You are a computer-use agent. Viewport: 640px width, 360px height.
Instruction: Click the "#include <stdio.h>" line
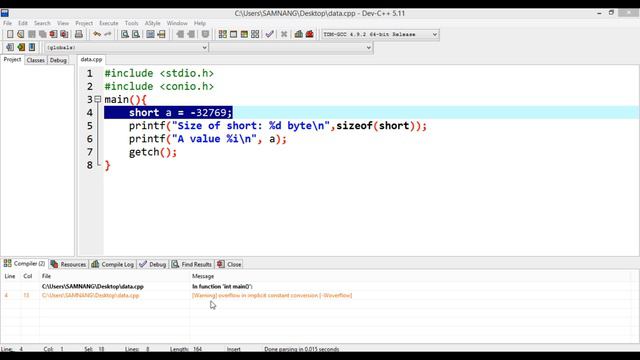(159, 73)
